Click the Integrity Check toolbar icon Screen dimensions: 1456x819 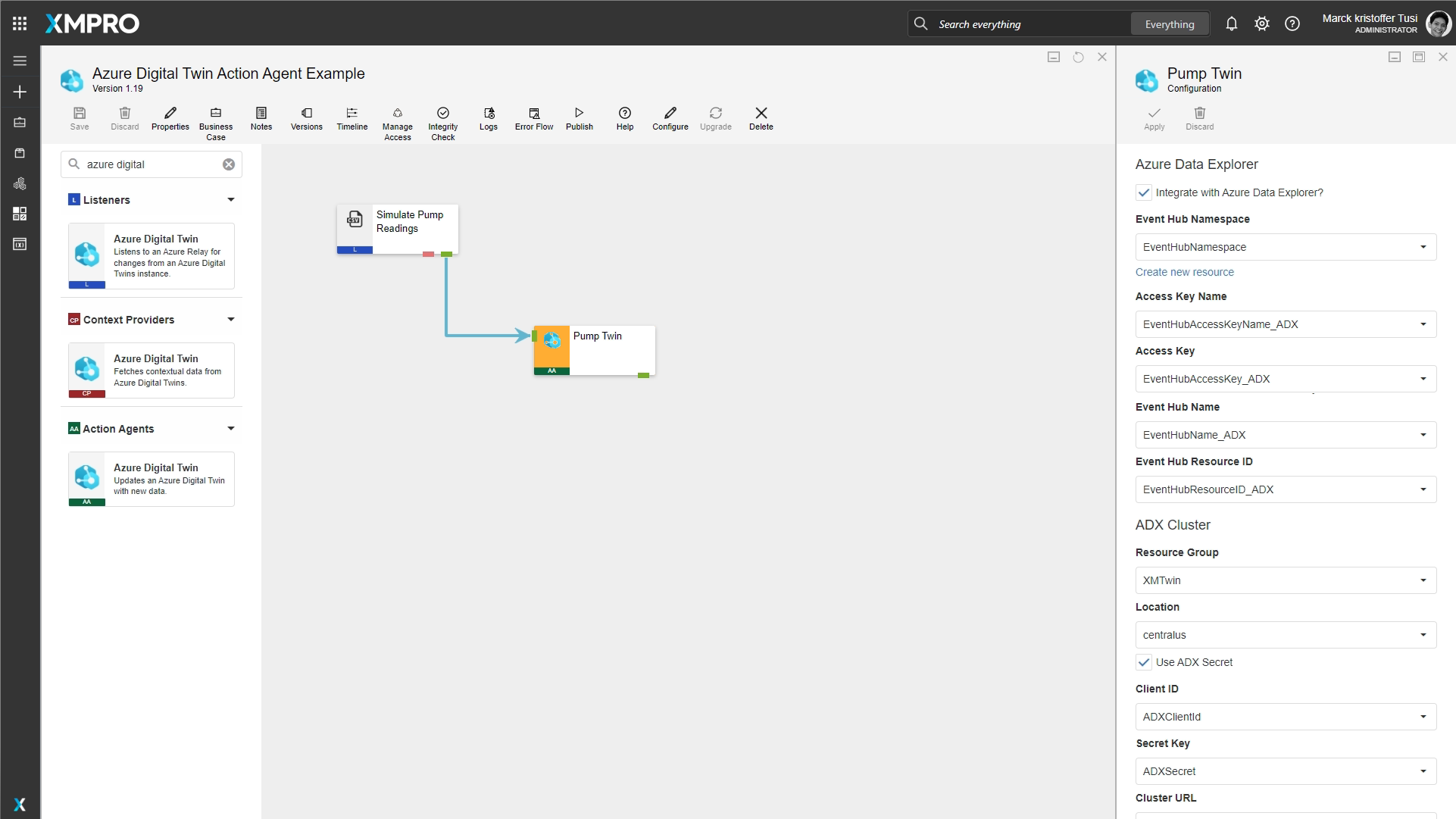click(x=442, y=114)
